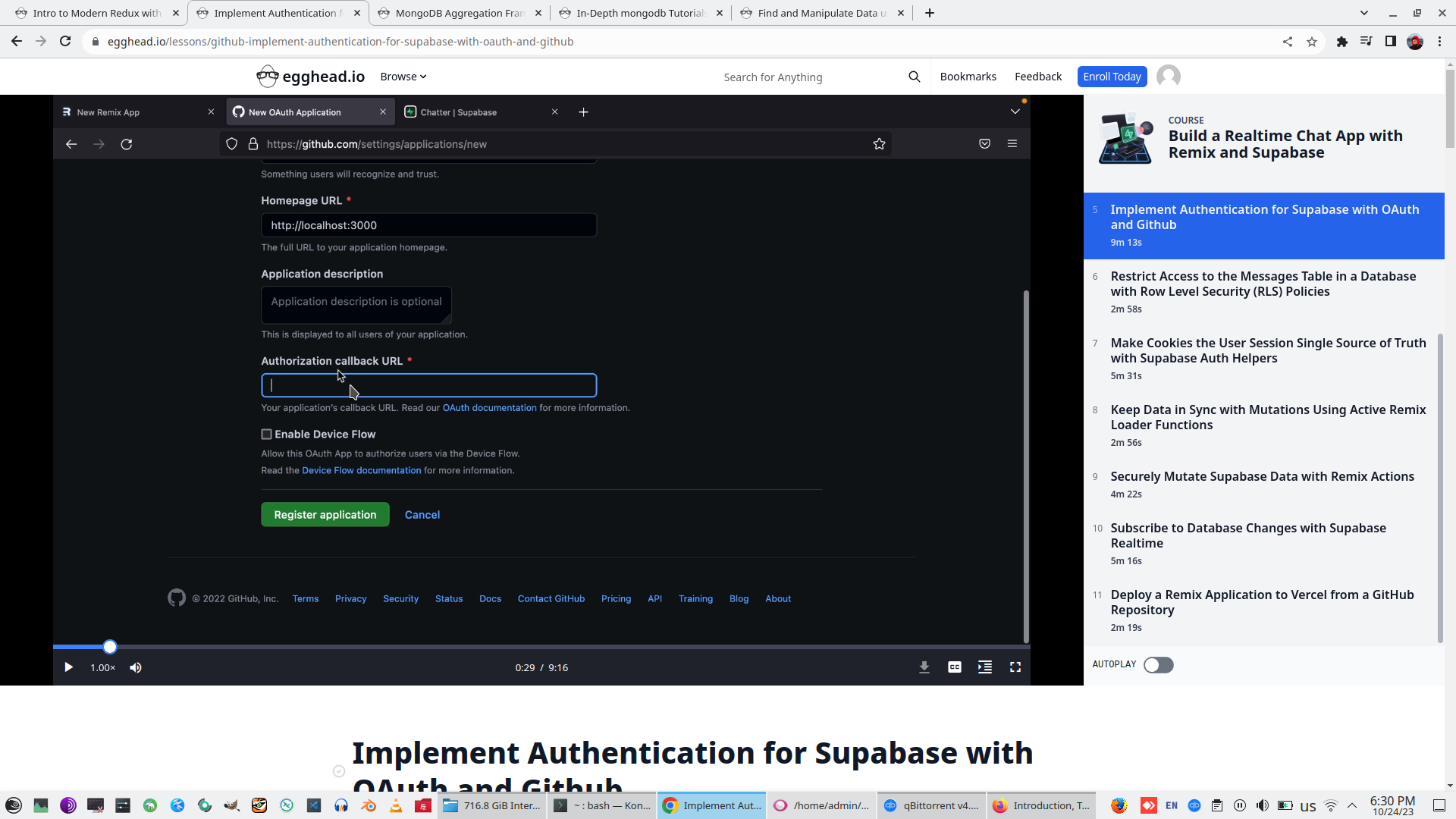Toggle the Autoplay switch

coord(1158,665)
